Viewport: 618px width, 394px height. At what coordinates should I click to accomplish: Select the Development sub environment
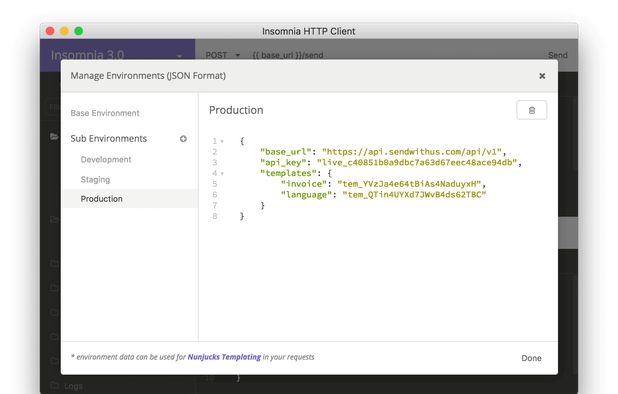[x=106, y=160]
